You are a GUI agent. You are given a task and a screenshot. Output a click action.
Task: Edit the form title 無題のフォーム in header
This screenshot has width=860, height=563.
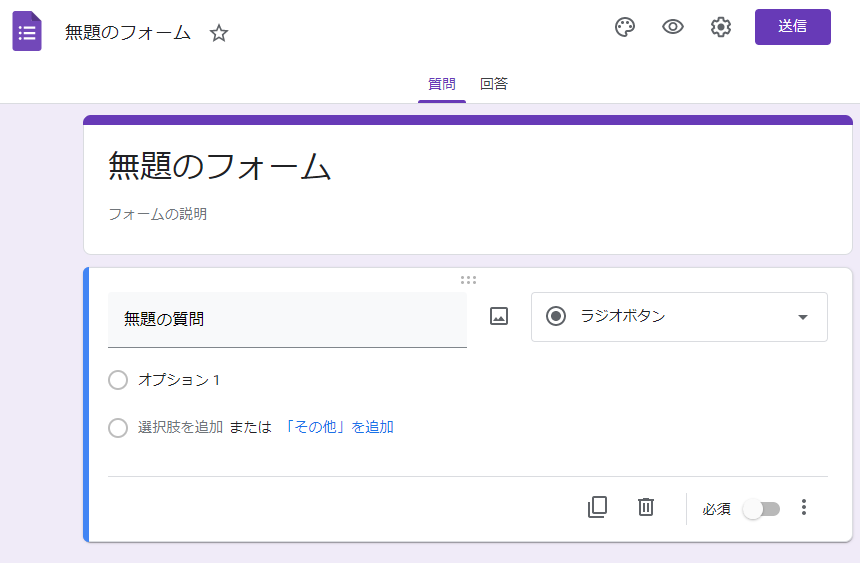click(128, 32)
